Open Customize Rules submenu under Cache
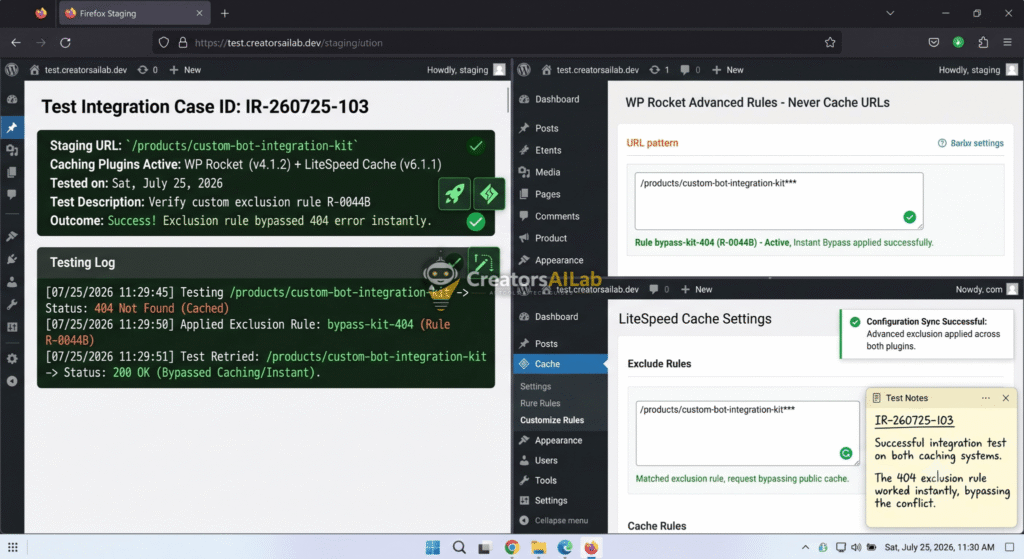 552,420
